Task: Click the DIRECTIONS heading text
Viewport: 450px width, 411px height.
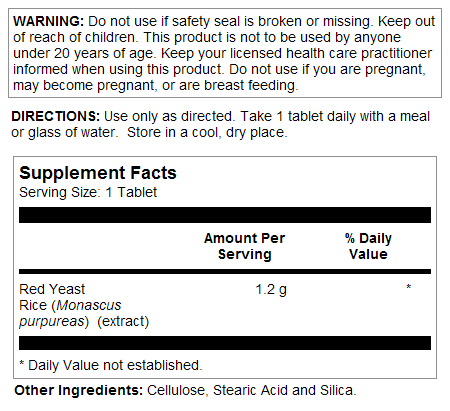Action: pyautogui.click(x=55, y=116)
